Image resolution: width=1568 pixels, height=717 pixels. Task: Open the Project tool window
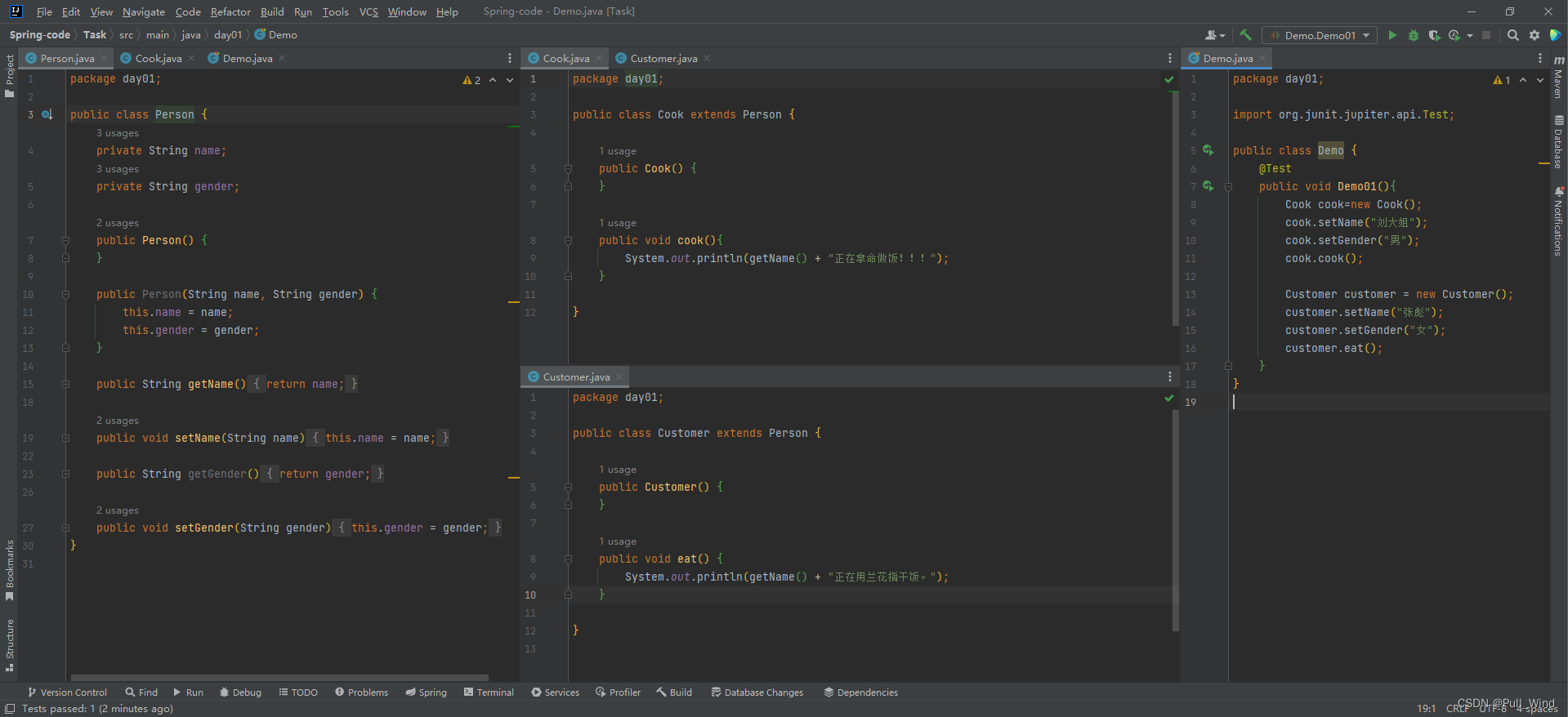point(10,76)
